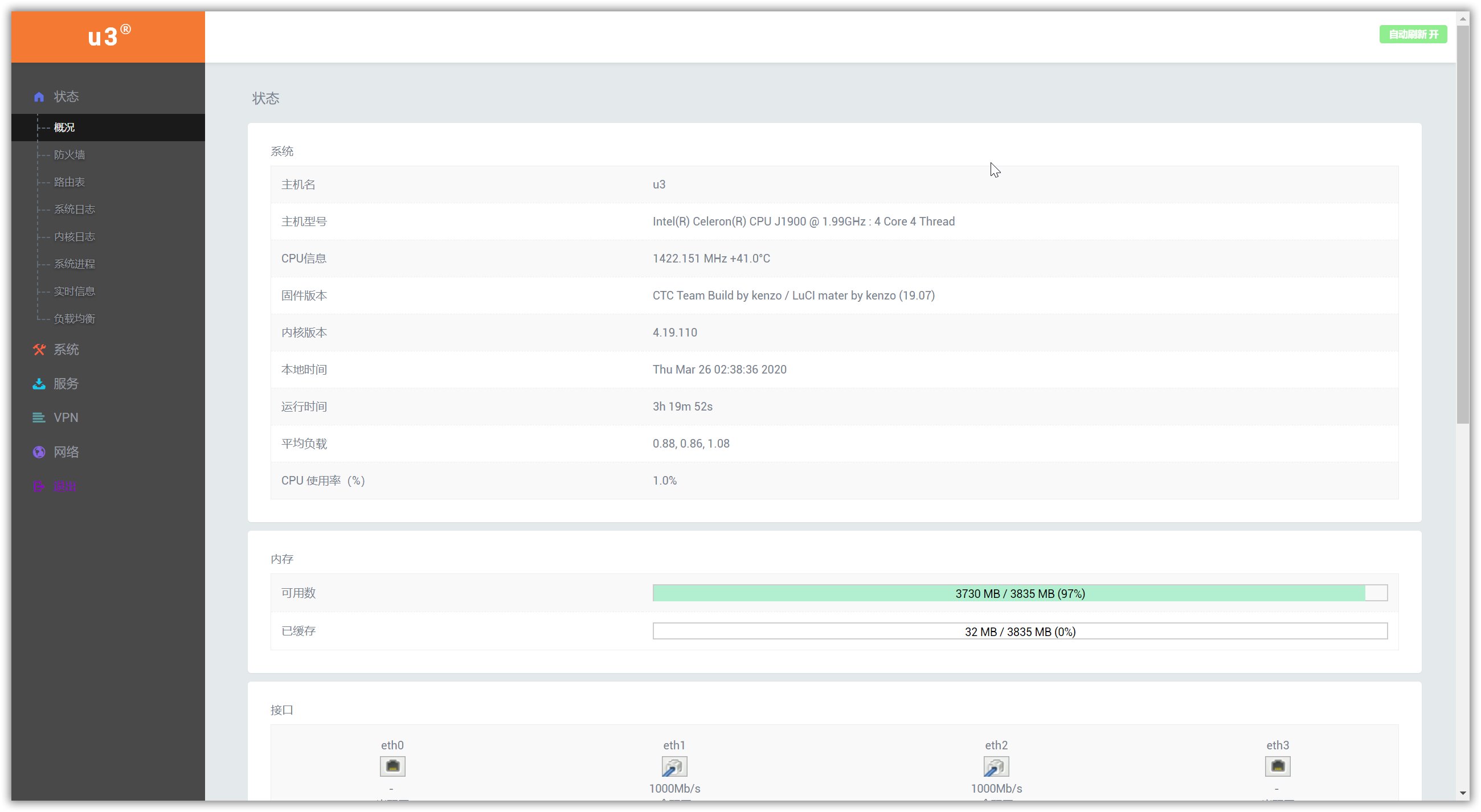Click the CPU信息 row label
This screenshot has width=1481, height=812.
pyautogui.click(x=304, y=259)
